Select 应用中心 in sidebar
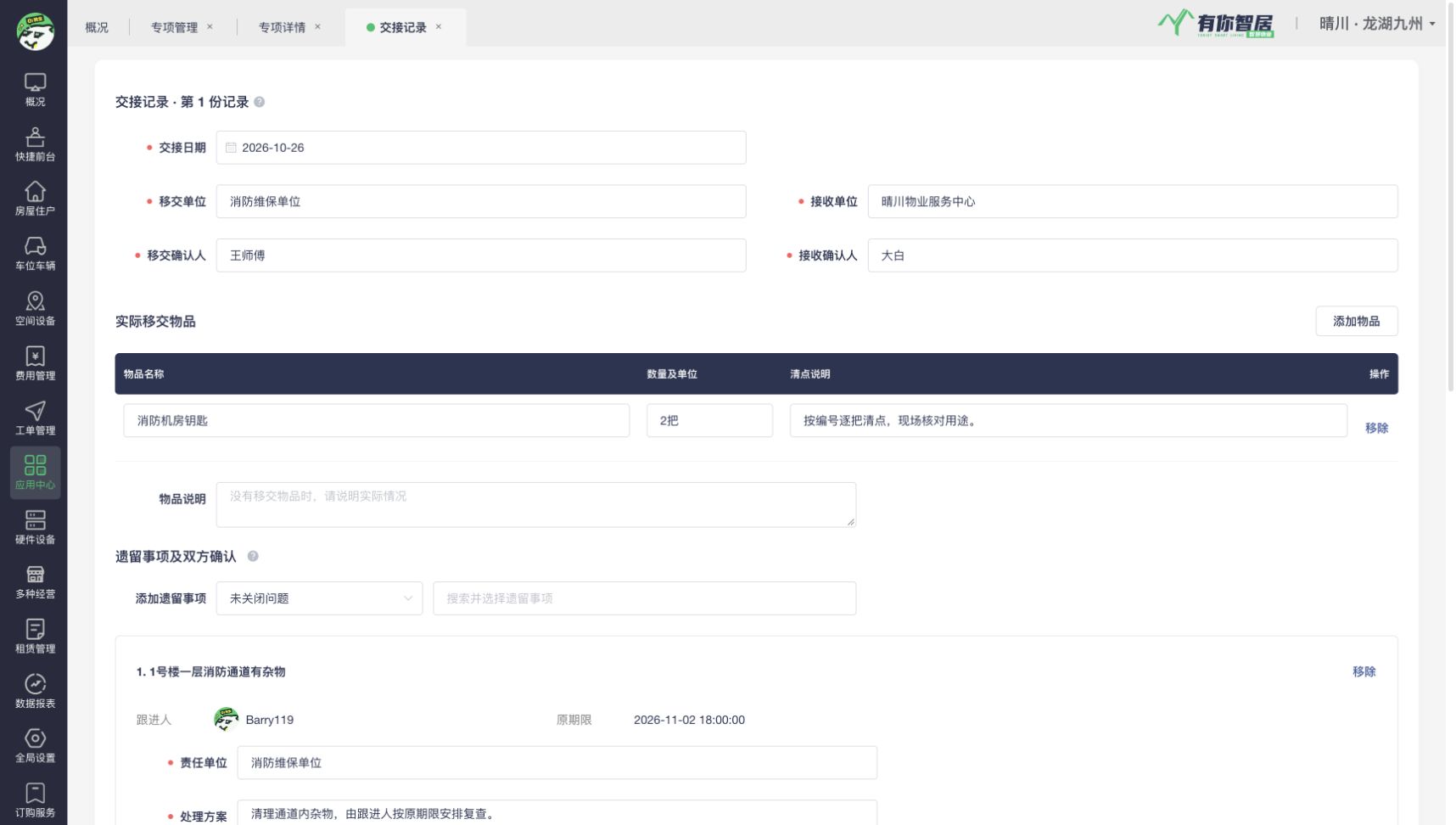Screen dimensions: 1456x825 coord(35,473)
